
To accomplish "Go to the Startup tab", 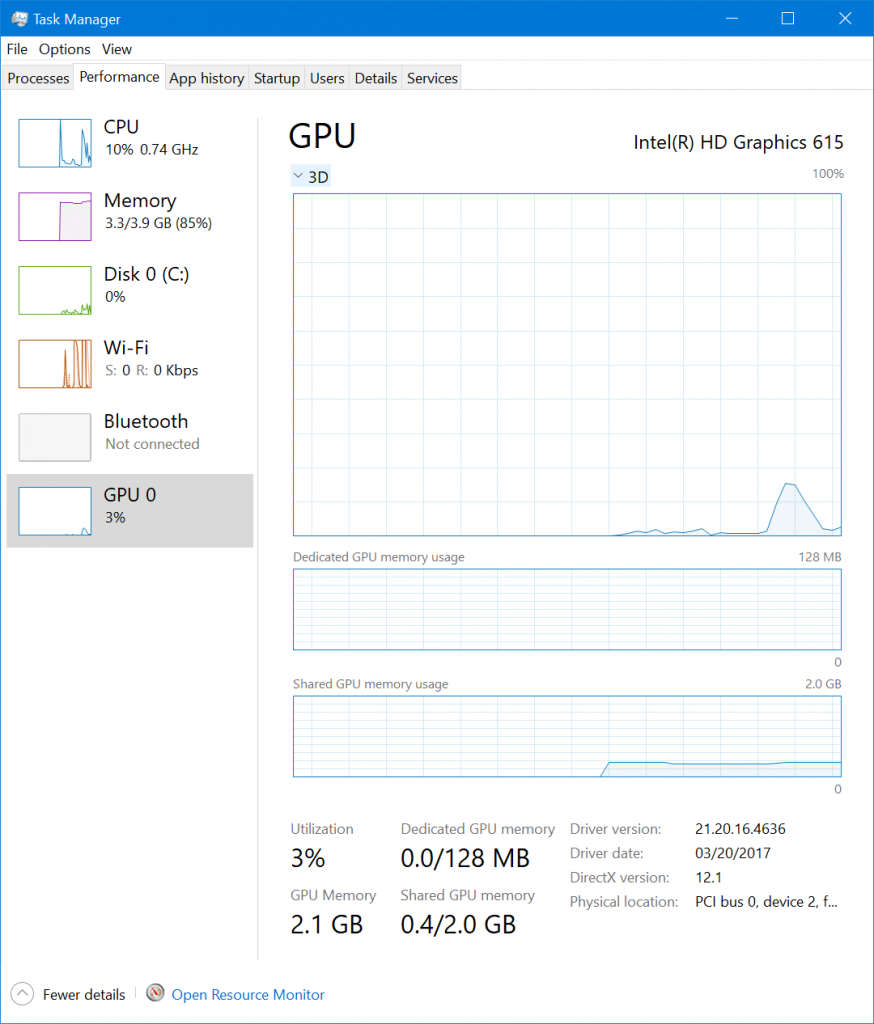I will pos(277,78).
